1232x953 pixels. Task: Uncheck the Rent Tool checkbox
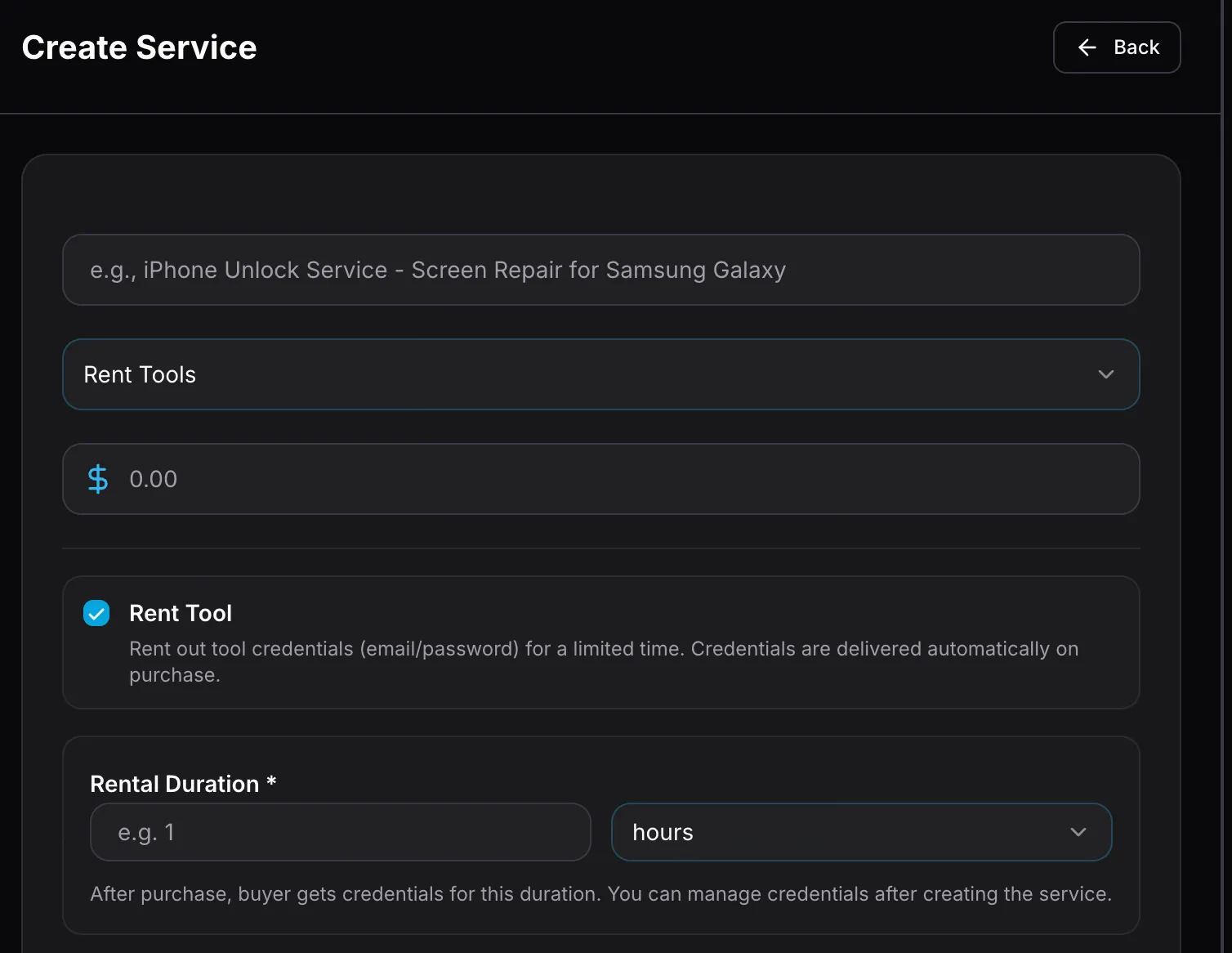click(x=96, y=613)
